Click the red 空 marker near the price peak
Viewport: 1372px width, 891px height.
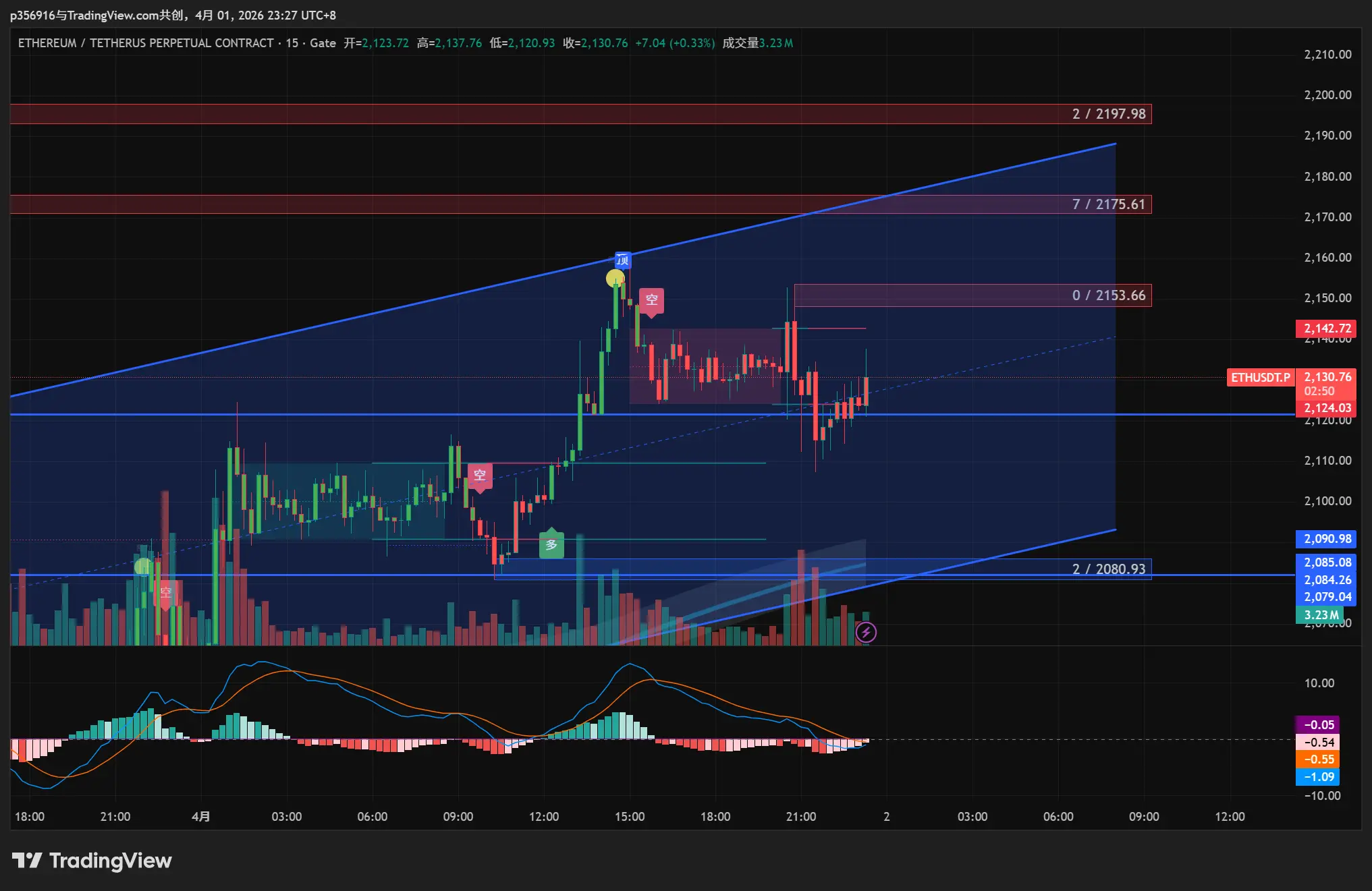pos(651,299)
